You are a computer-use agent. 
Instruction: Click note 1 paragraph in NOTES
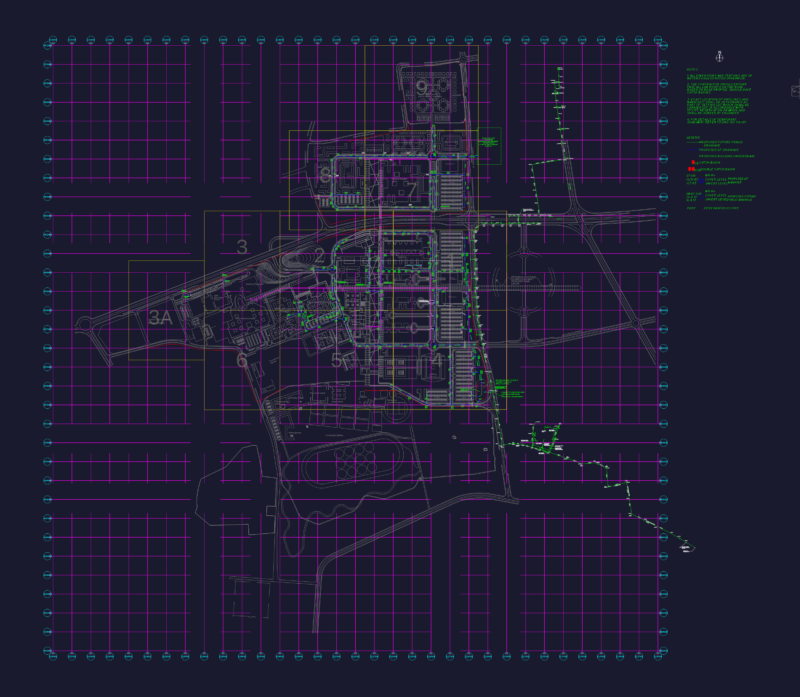click(x=719, y=77)
